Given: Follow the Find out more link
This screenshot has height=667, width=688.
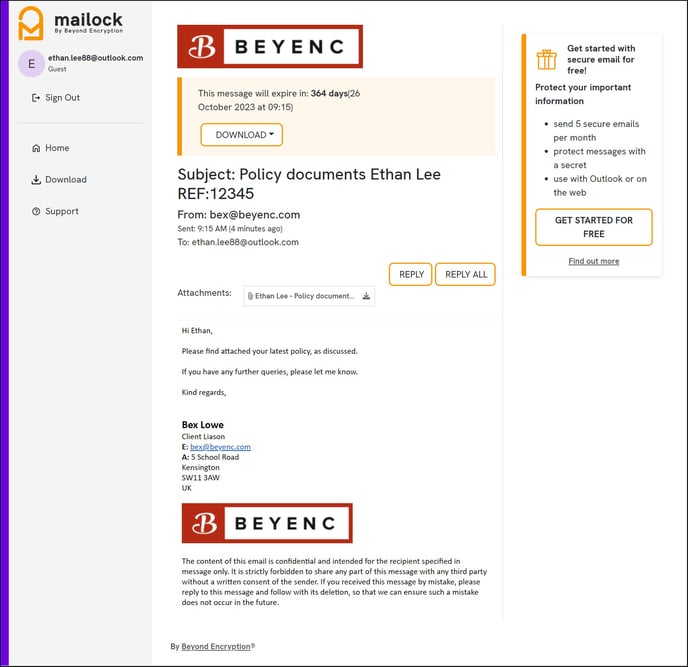Looking at the screenshot, I should (x=594, y=261).
